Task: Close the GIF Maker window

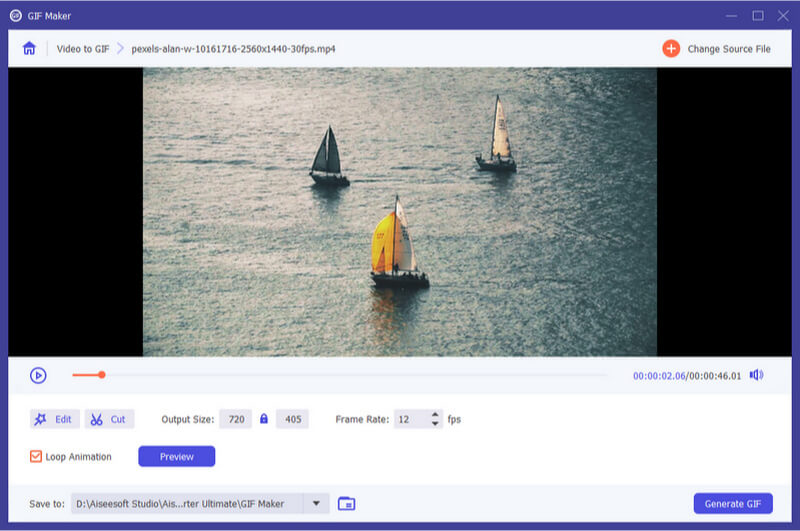Action: pyautogui.click(x=783, y=16)
